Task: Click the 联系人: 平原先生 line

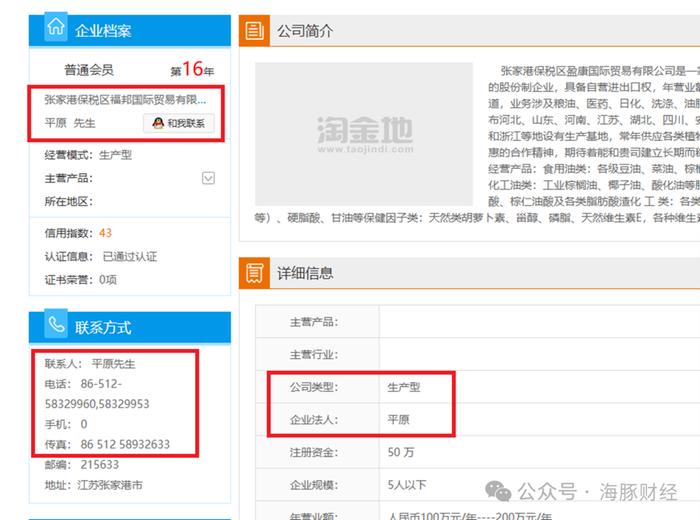Action: (x=90, y=364)
